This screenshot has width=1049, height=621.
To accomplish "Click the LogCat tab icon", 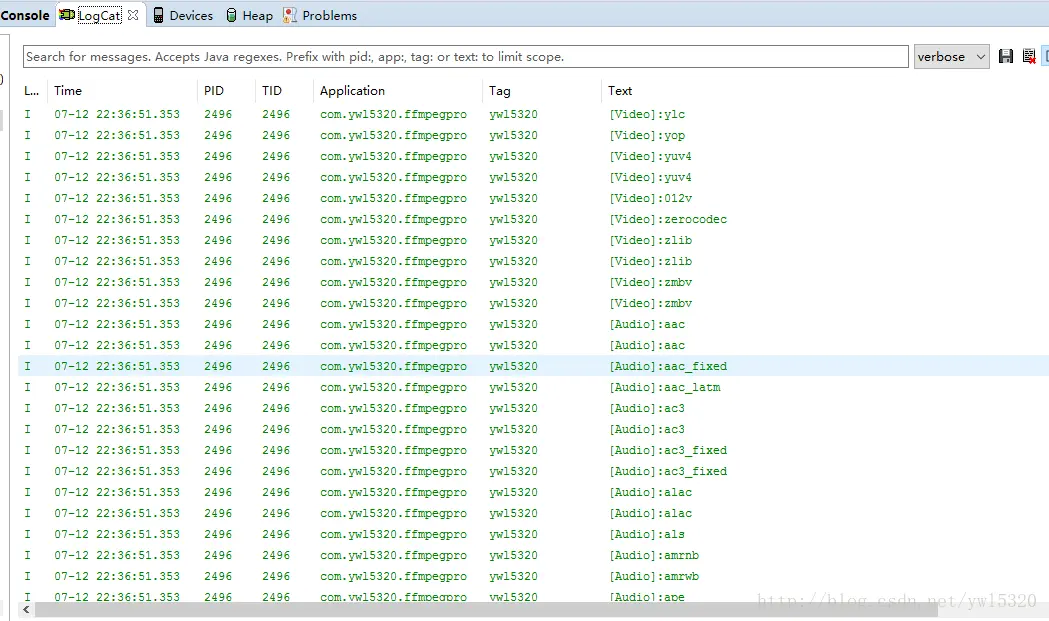I will pyautogui.click(x=67, y=15).
